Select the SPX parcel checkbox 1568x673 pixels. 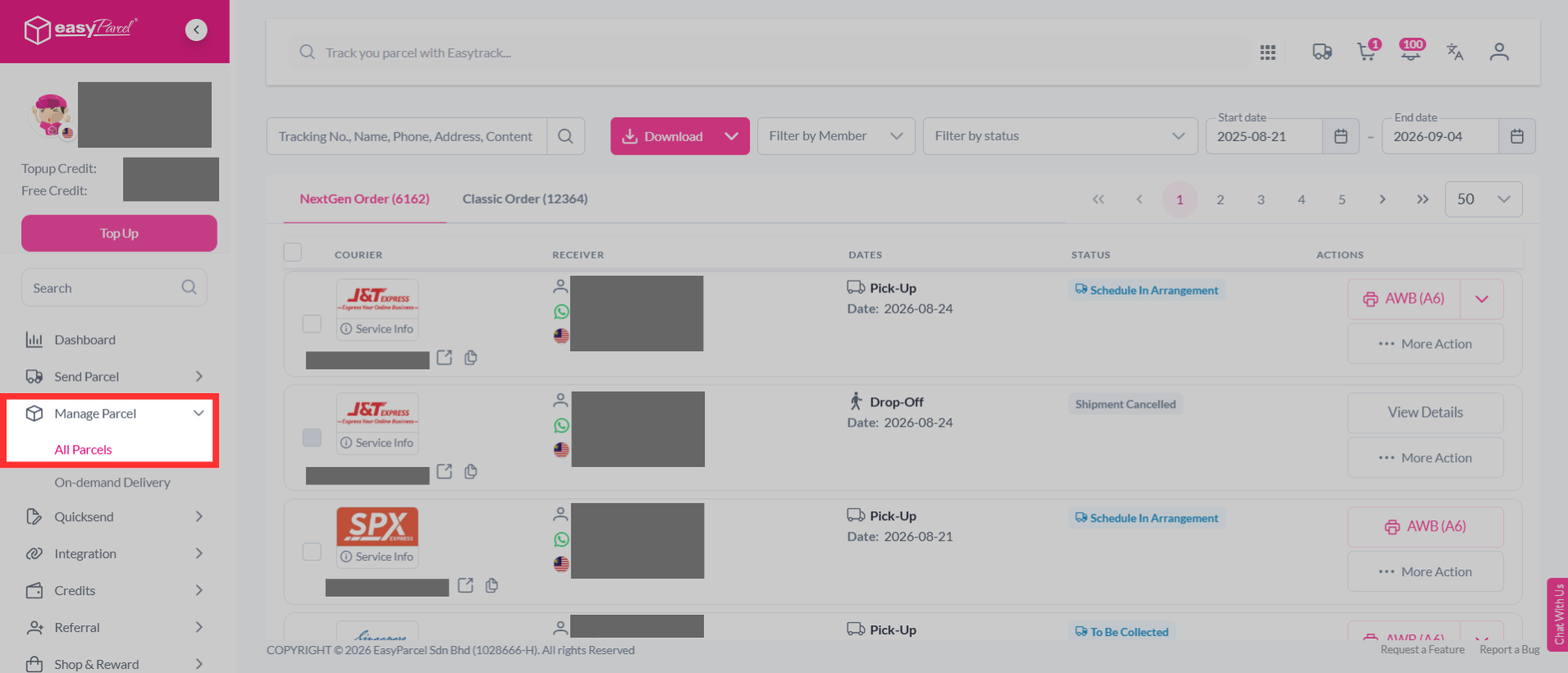(x=312, y=552)
